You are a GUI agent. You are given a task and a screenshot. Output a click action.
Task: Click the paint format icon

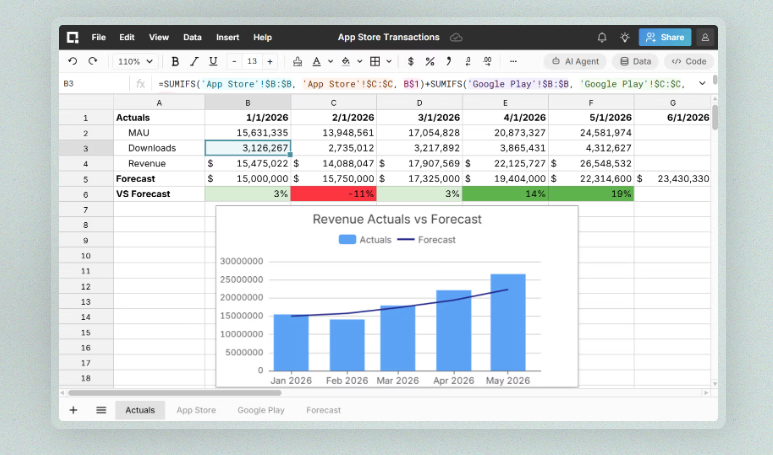(x=297, y=62)
